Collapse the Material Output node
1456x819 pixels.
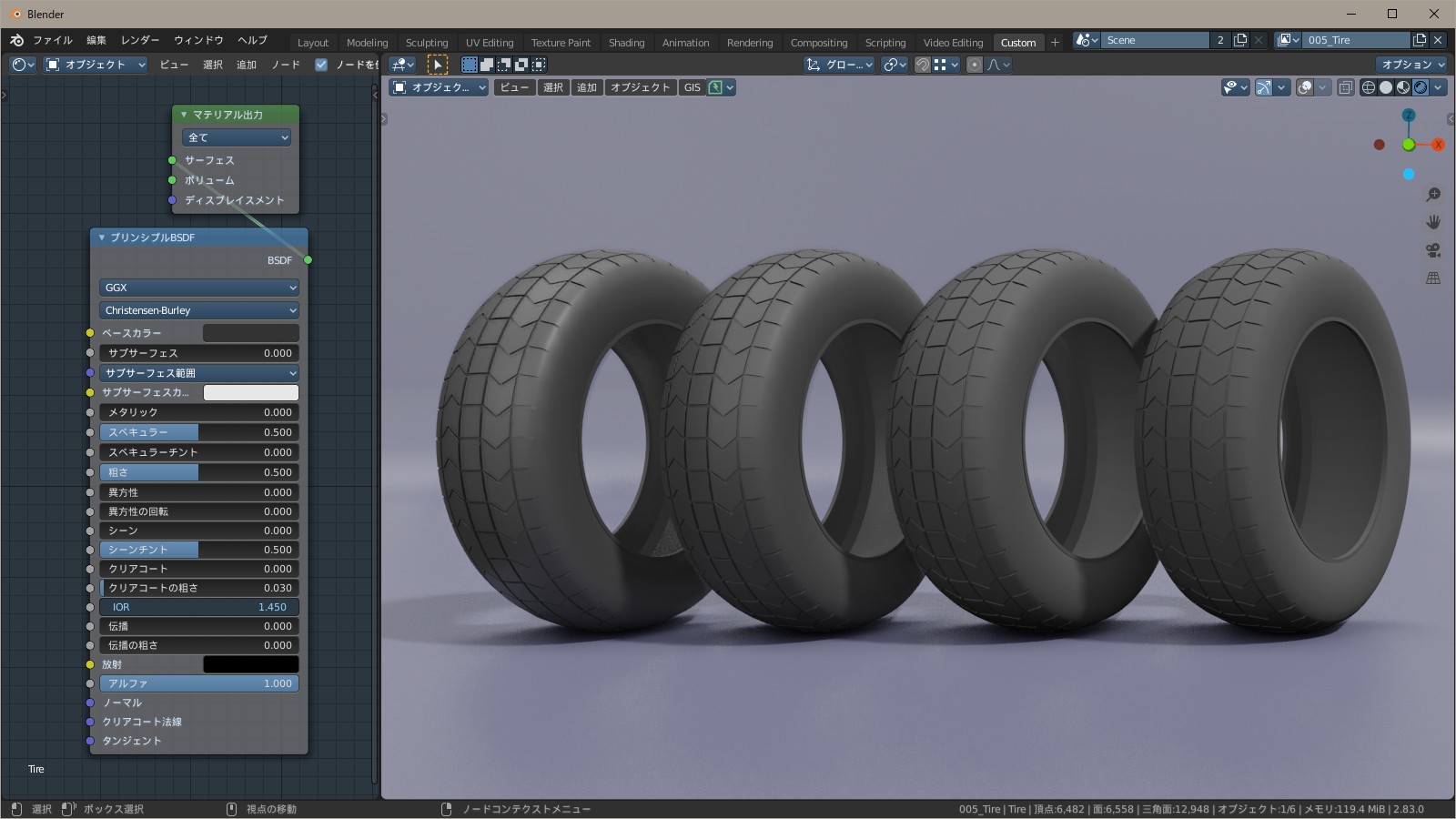pos(184,115)
